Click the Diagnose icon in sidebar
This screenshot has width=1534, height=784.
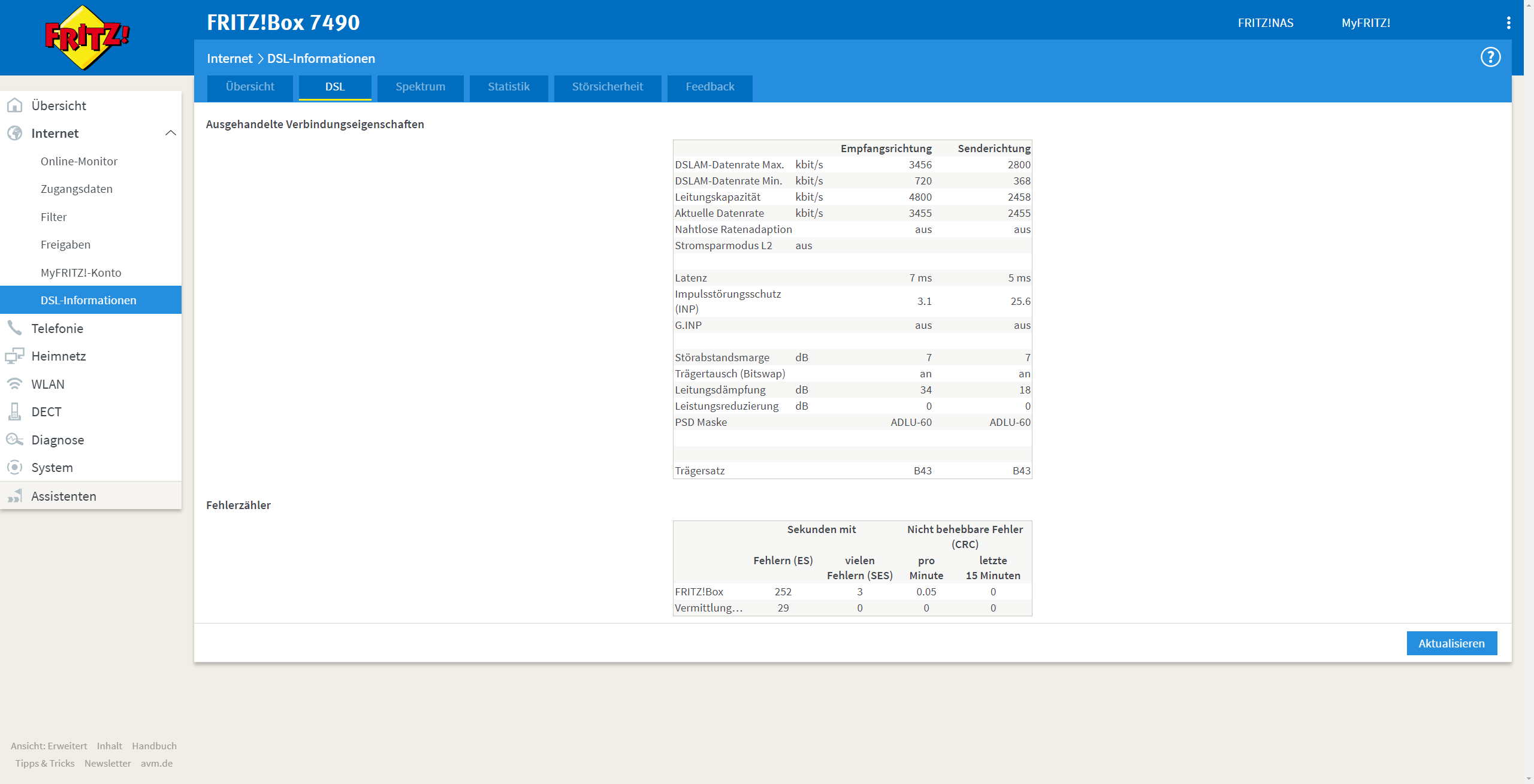(14, 440)
